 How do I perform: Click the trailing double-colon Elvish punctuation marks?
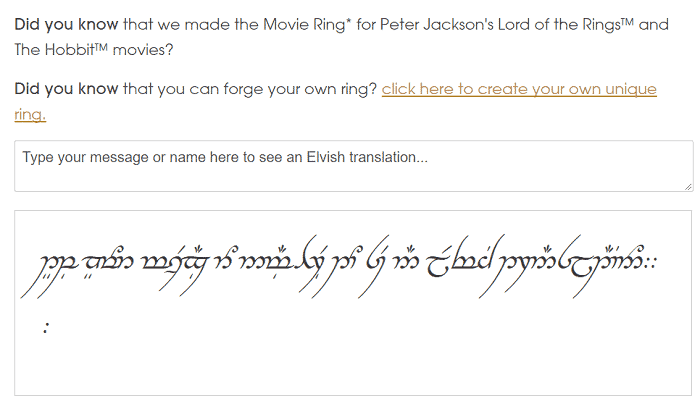point(651,263)
